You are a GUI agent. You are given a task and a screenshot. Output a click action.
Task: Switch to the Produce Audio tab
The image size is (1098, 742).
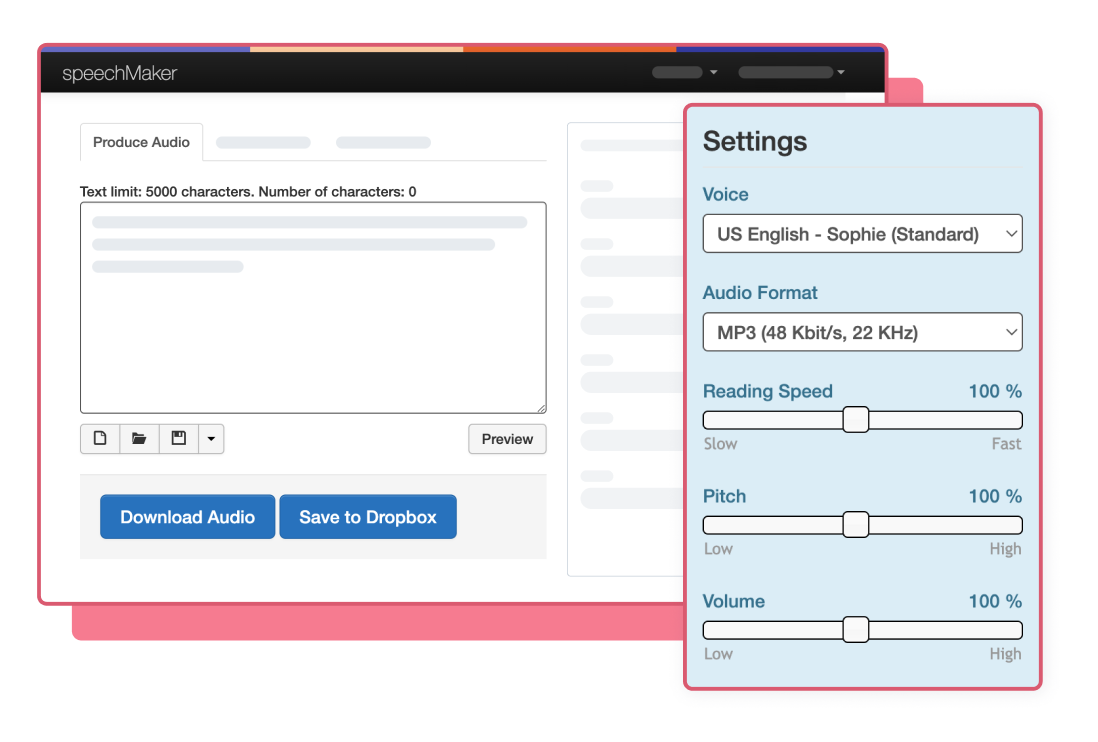141,142
